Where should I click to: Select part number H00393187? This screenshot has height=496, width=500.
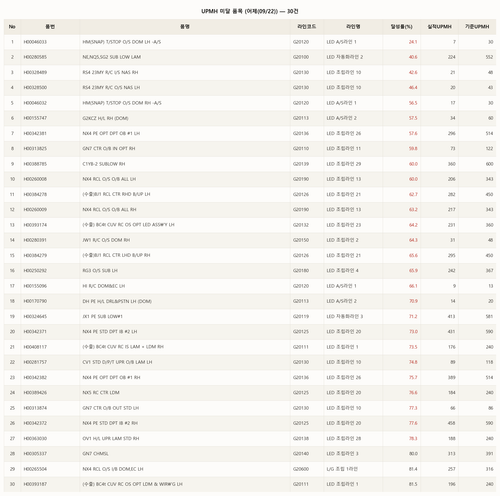click(35, 484)
